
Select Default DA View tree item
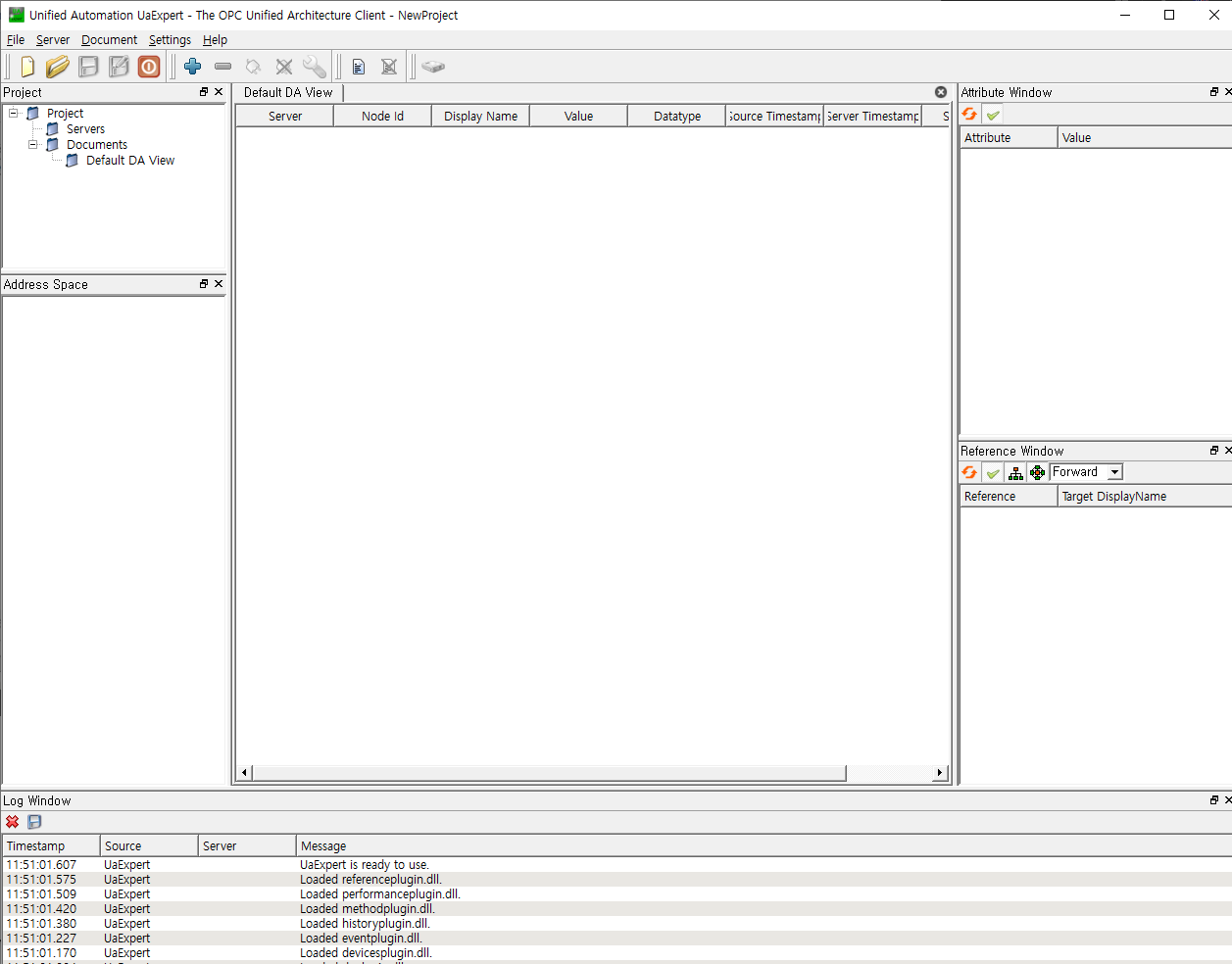point(129,161)
